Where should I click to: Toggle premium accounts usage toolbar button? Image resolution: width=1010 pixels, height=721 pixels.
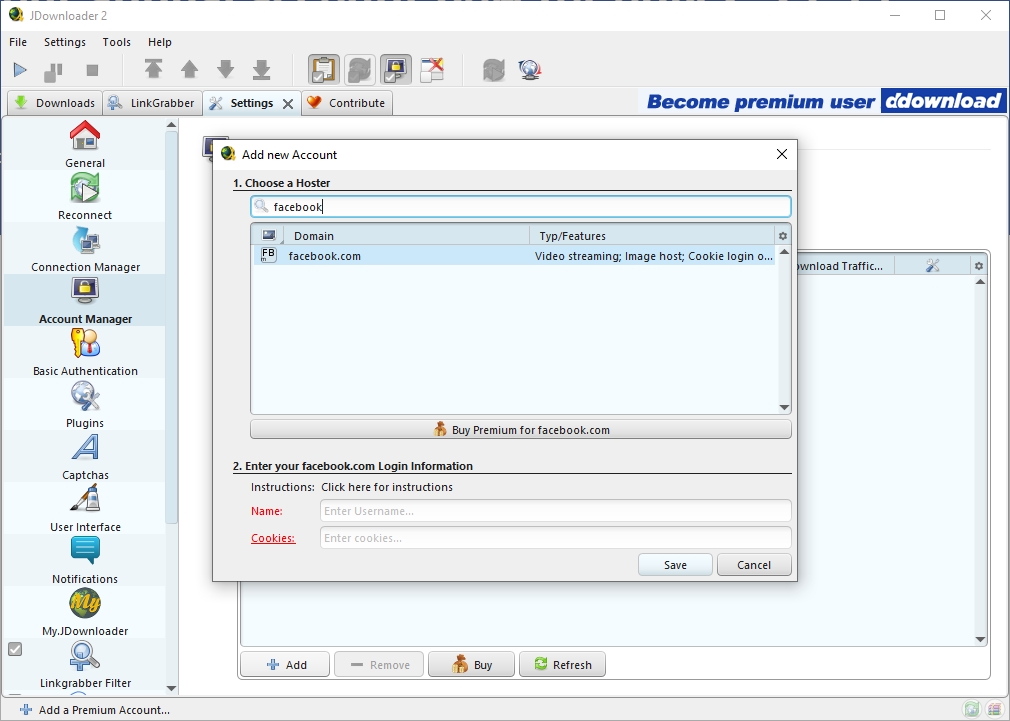[396, 70]
